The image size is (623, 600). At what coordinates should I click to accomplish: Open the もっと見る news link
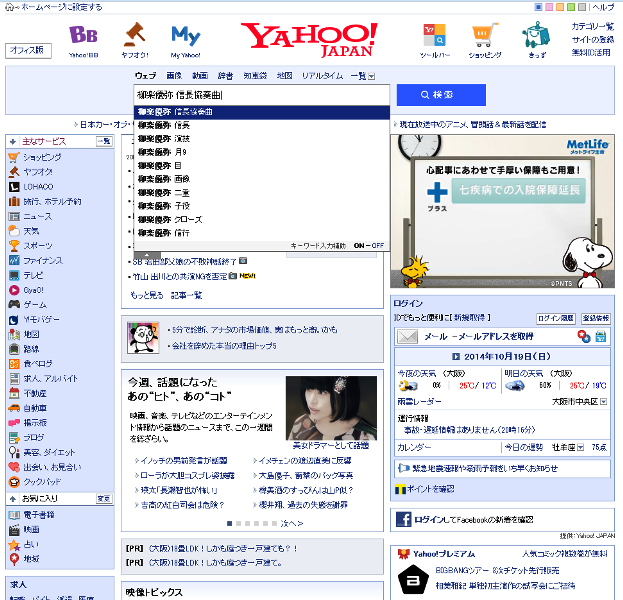(147, 295)
